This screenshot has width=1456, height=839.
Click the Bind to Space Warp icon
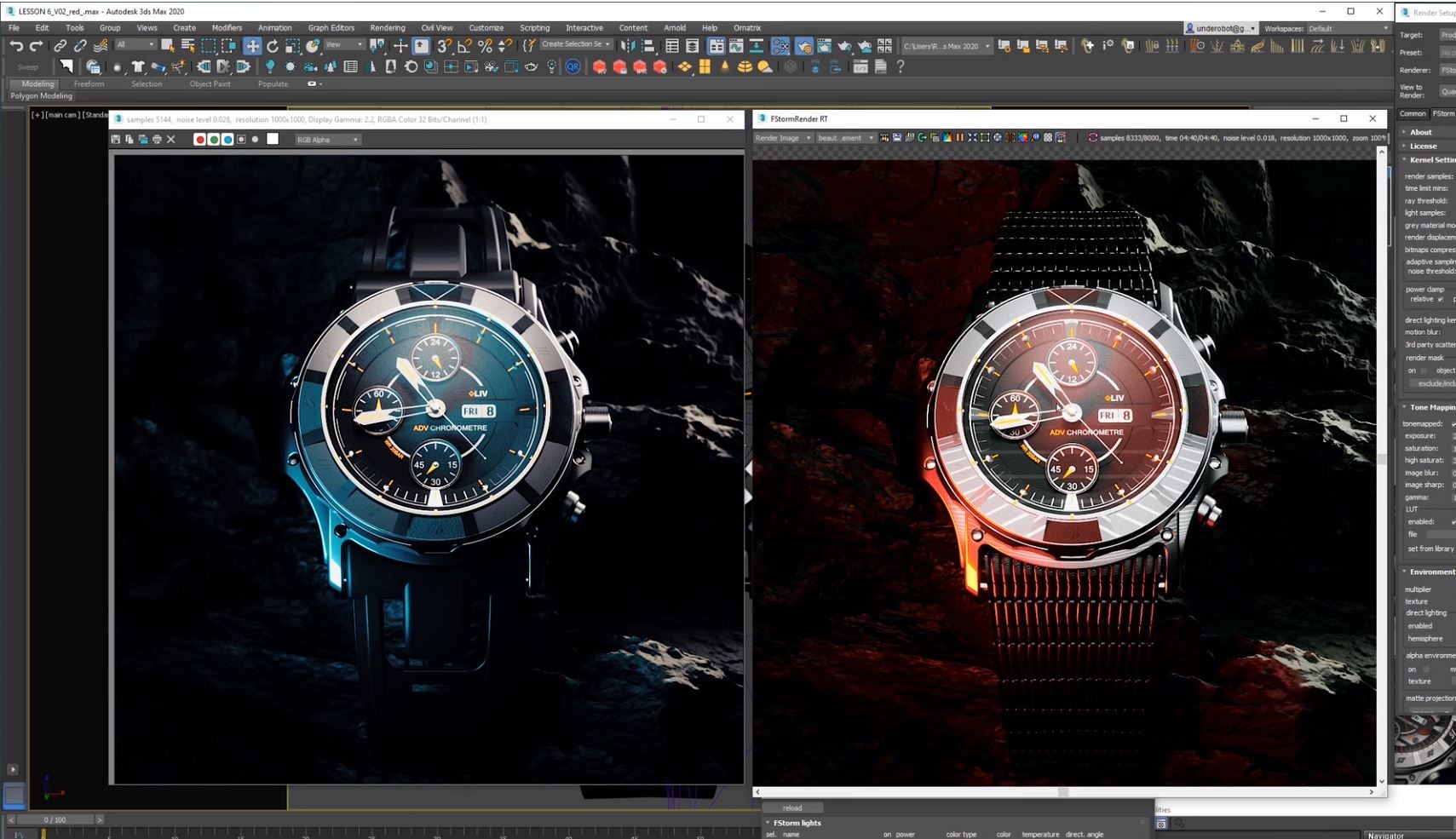point(101,46)
